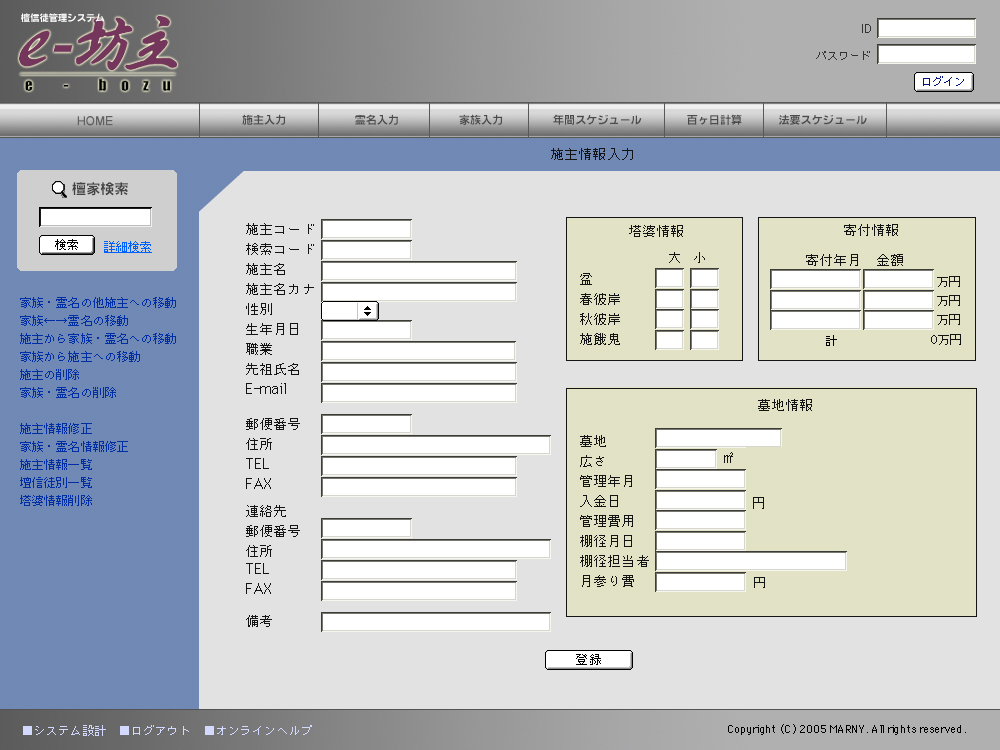Open the 施主情報一覧 link
The width and height of the screenshot is (1000, 750).
(56, 465)
